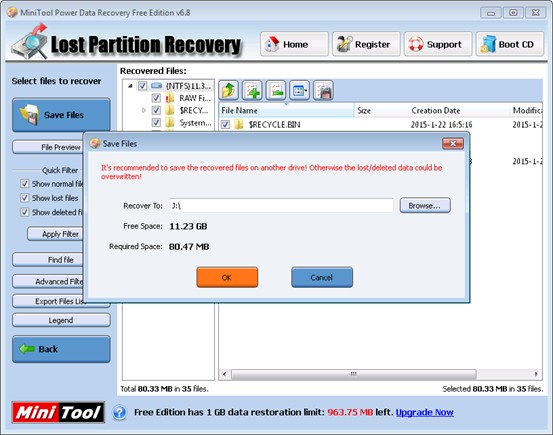Open the Advanced Filter button
Screen dimensions: 553x435
(48, 282)
